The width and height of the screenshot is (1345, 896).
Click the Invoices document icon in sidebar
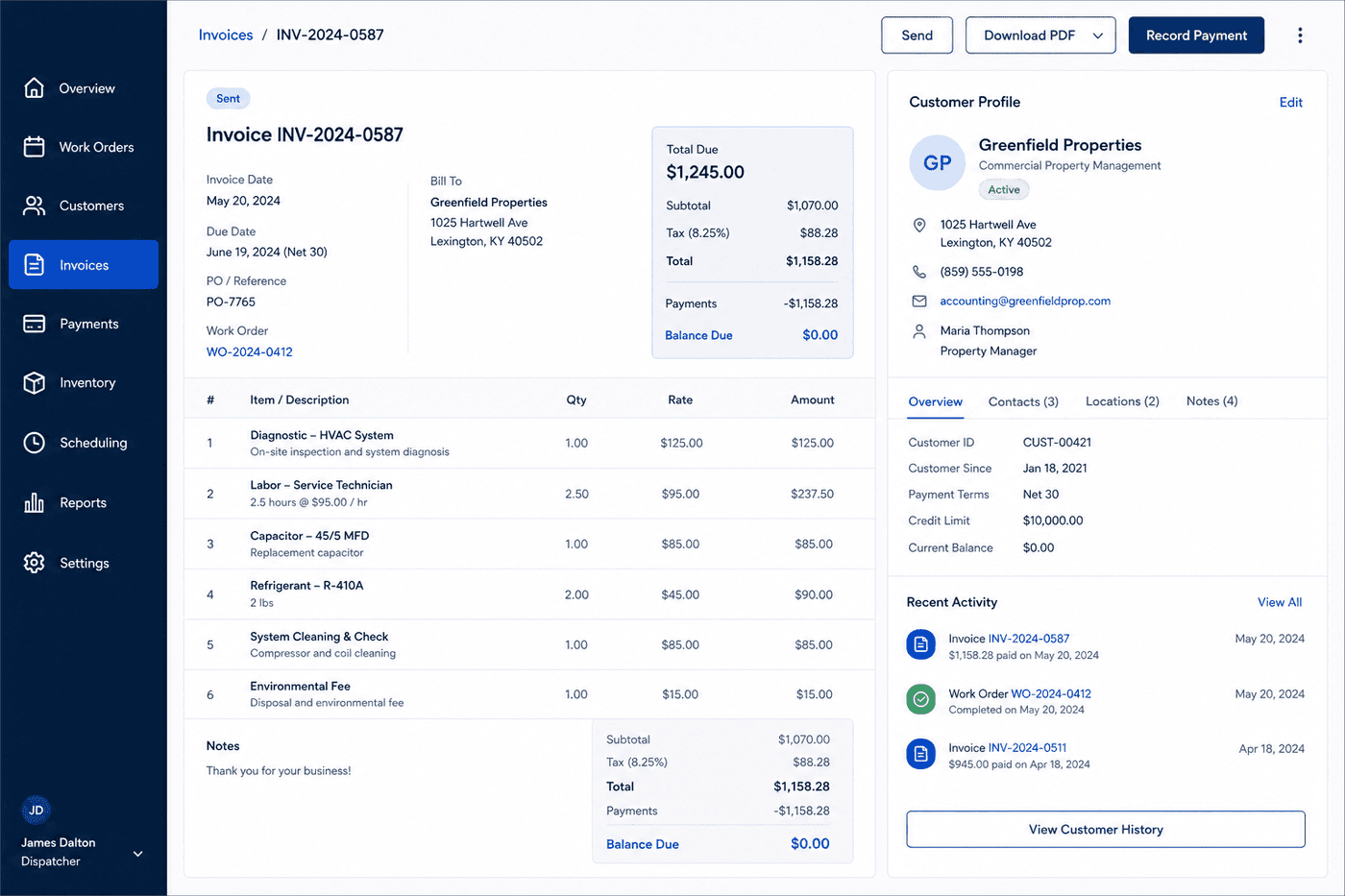point(34,265)
